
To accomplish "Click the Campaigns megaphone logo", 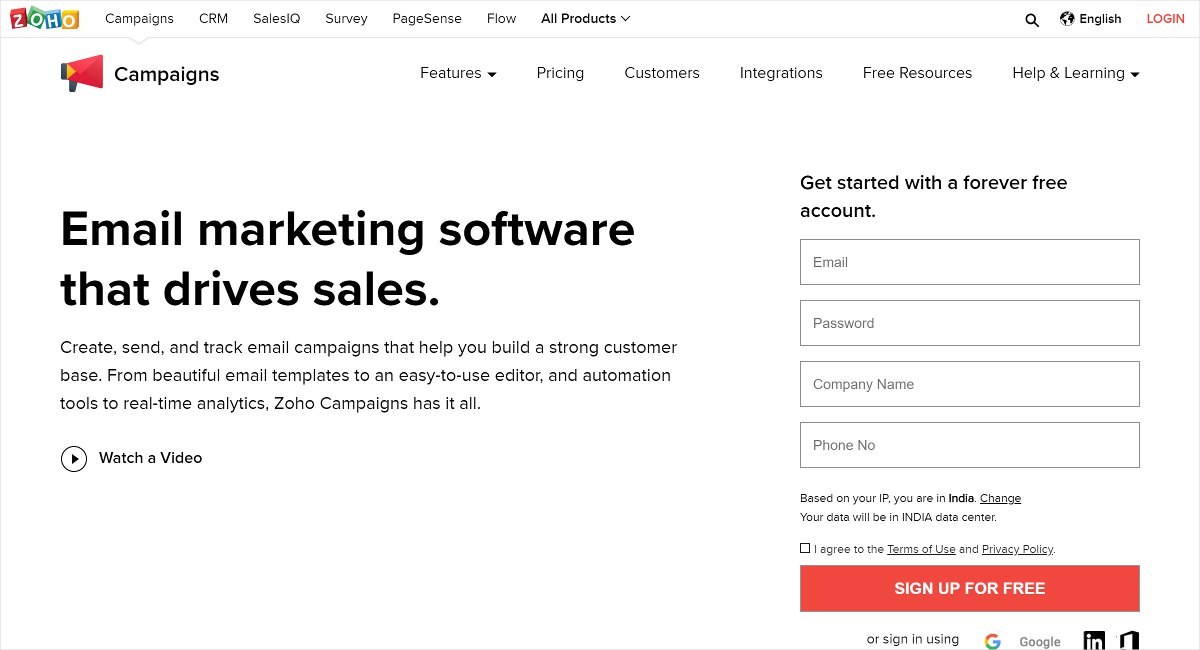I will coord(82,73).
